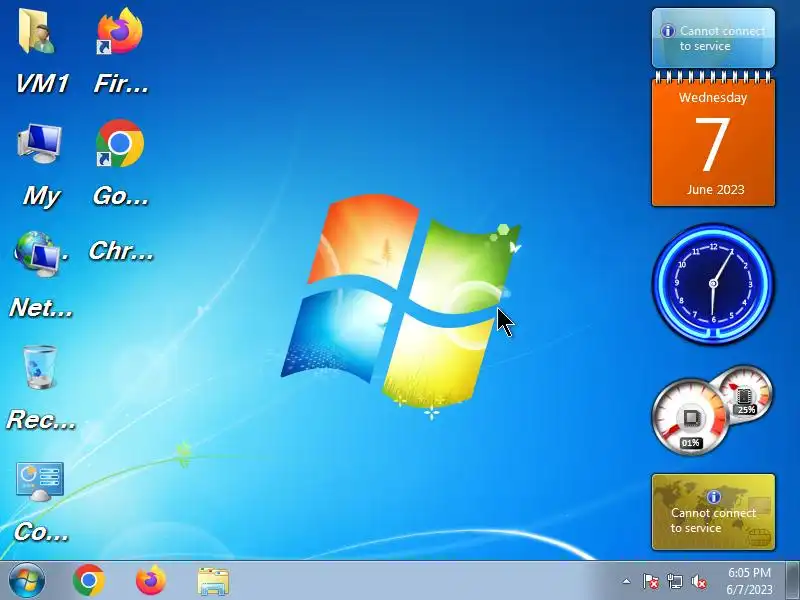The height and width of the screenshot is (600, 800).
Task: Click the Action Center flag icon
Action: coord(650,581)
